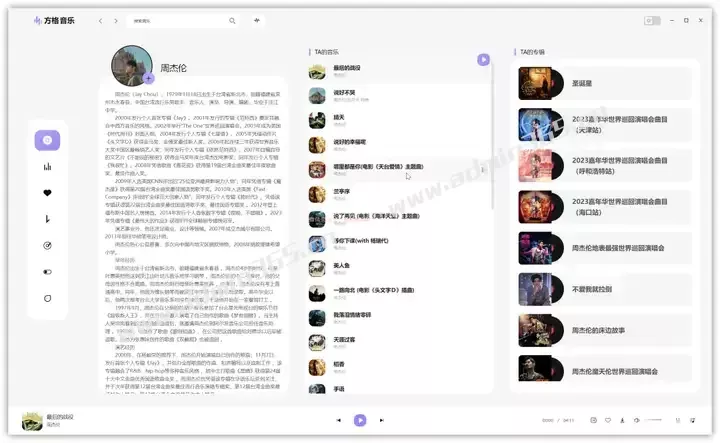Open album 周杰伦地表最强世界巡回演唱会

click(x=604, y=248)
